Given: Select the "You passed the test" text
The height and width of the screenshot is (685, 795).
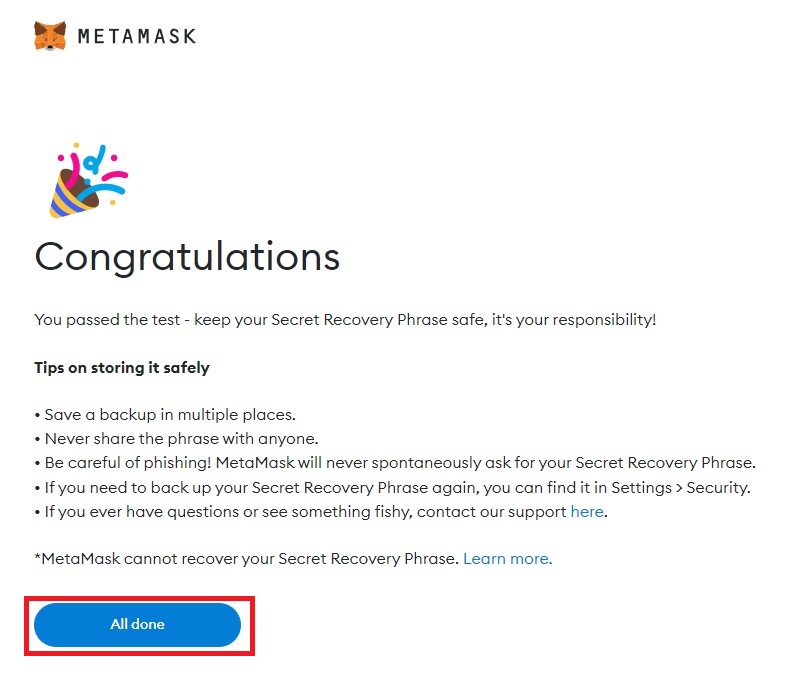Looking at the screenshot, I should click(105, 320).
